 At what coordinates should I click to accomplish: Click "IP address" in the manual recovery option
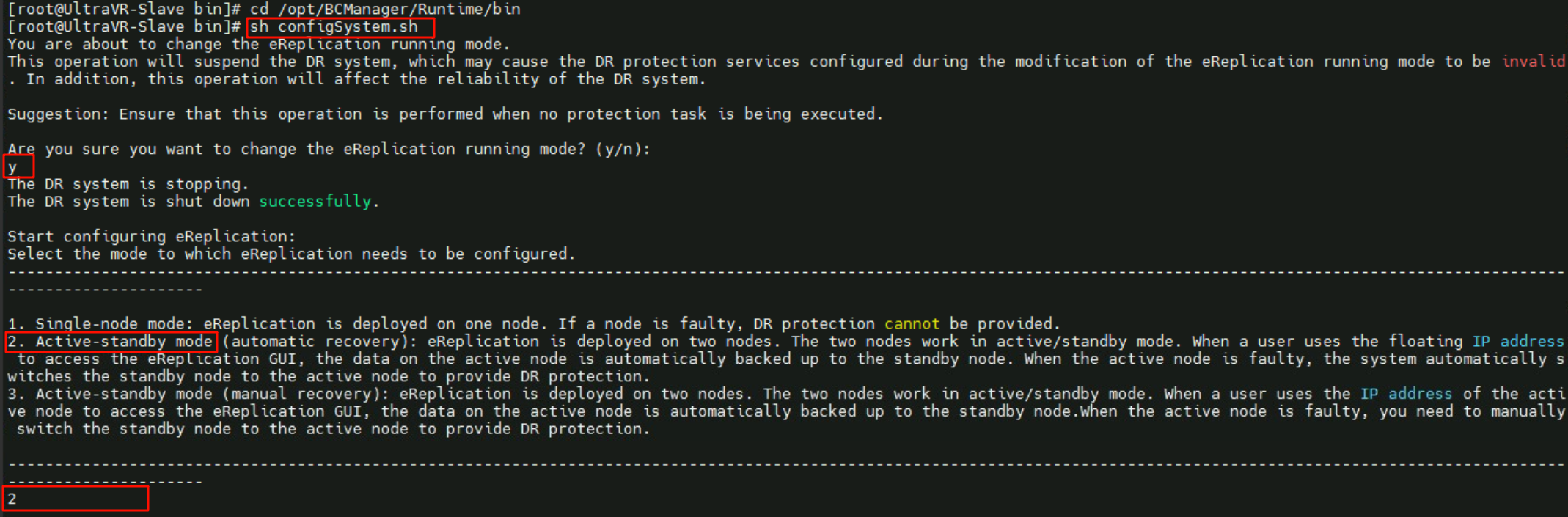1406,394
